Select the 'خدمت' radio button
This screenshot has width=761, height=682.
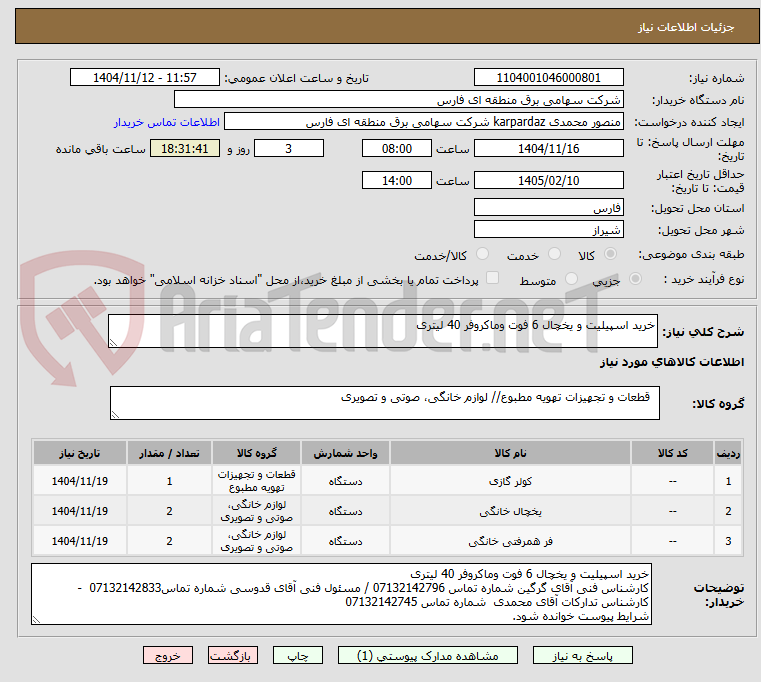coord(554,254)
